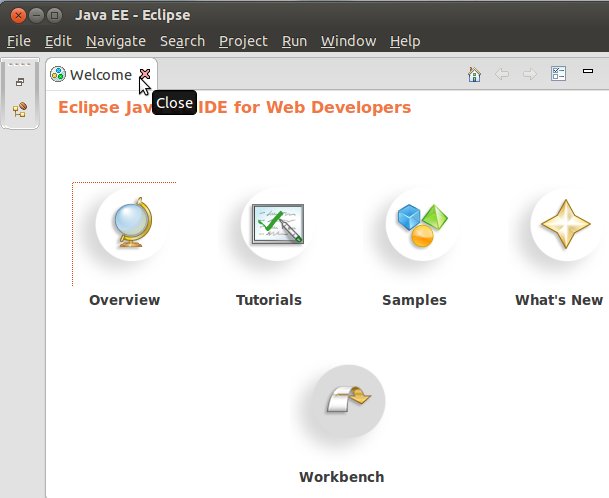Open the File menu

[19, 41]
